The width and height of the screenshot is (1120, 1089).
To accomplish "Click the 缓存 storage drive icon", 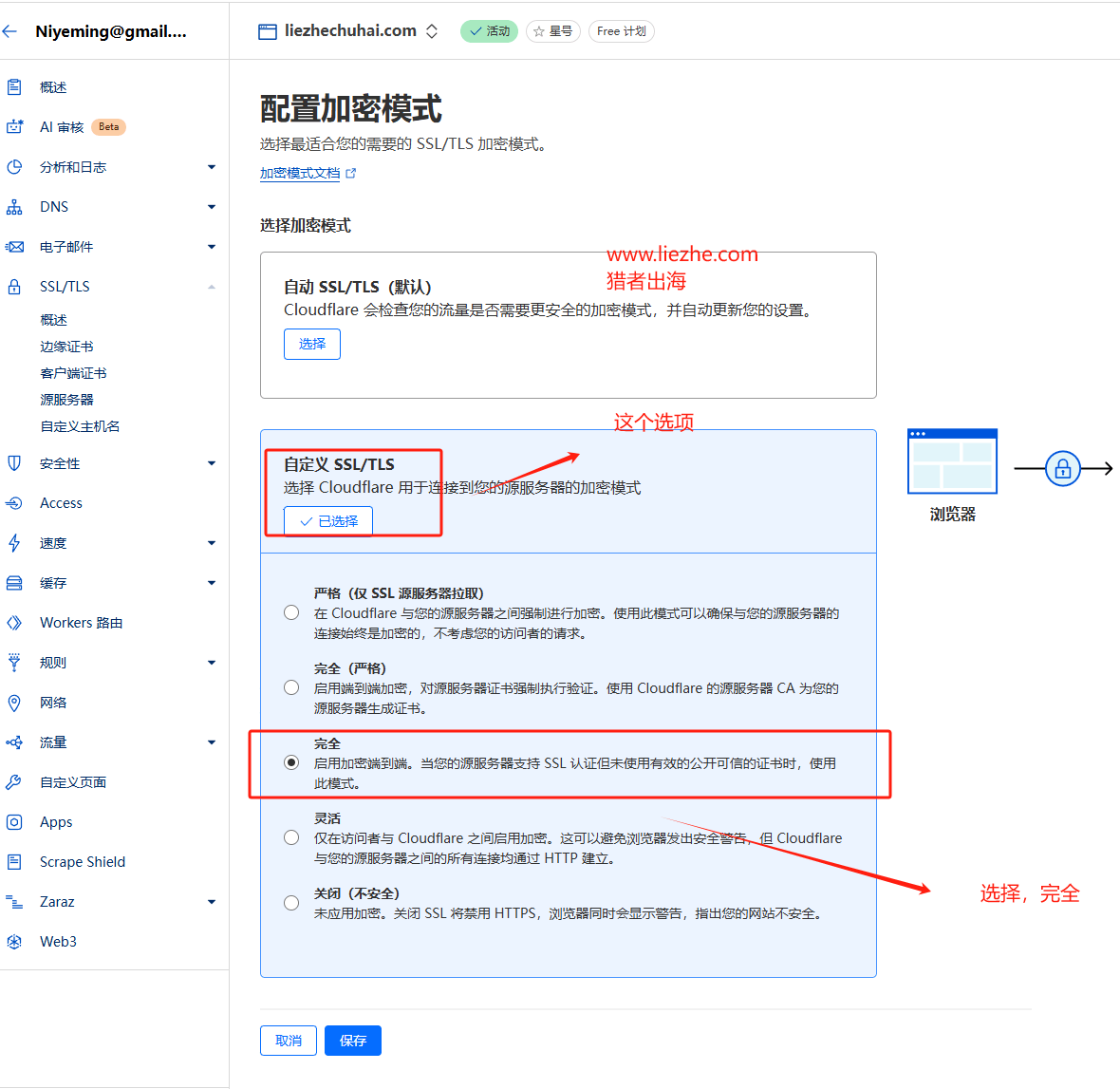I will [x=14, y=583].
